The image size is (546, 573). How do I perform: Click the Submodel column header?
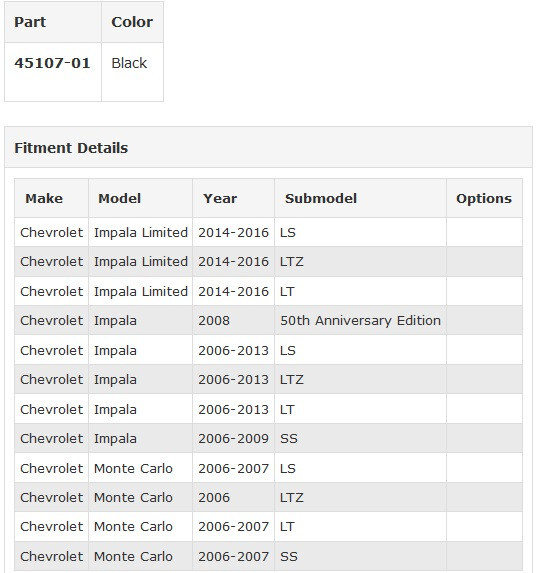(x=321, y=198)
